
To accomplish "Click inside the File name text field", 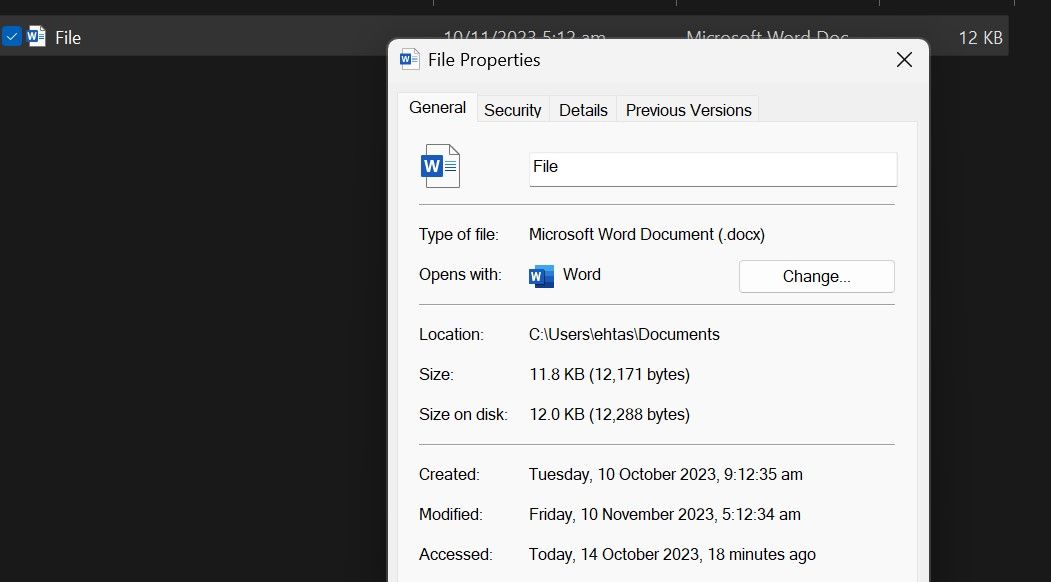I will pyautogui.click(x=712, y=168).
